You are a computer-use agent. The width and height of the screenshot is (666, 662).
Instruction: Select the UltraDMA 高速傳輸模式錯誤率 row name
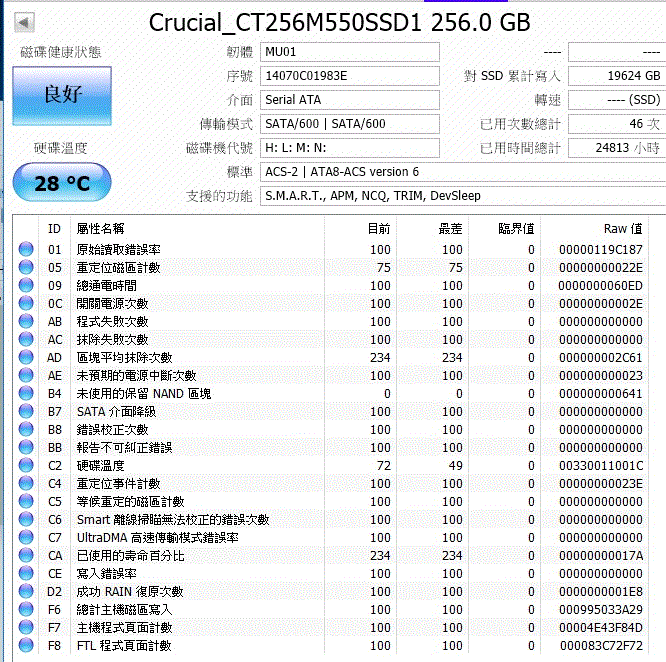[x=158, y=538]
